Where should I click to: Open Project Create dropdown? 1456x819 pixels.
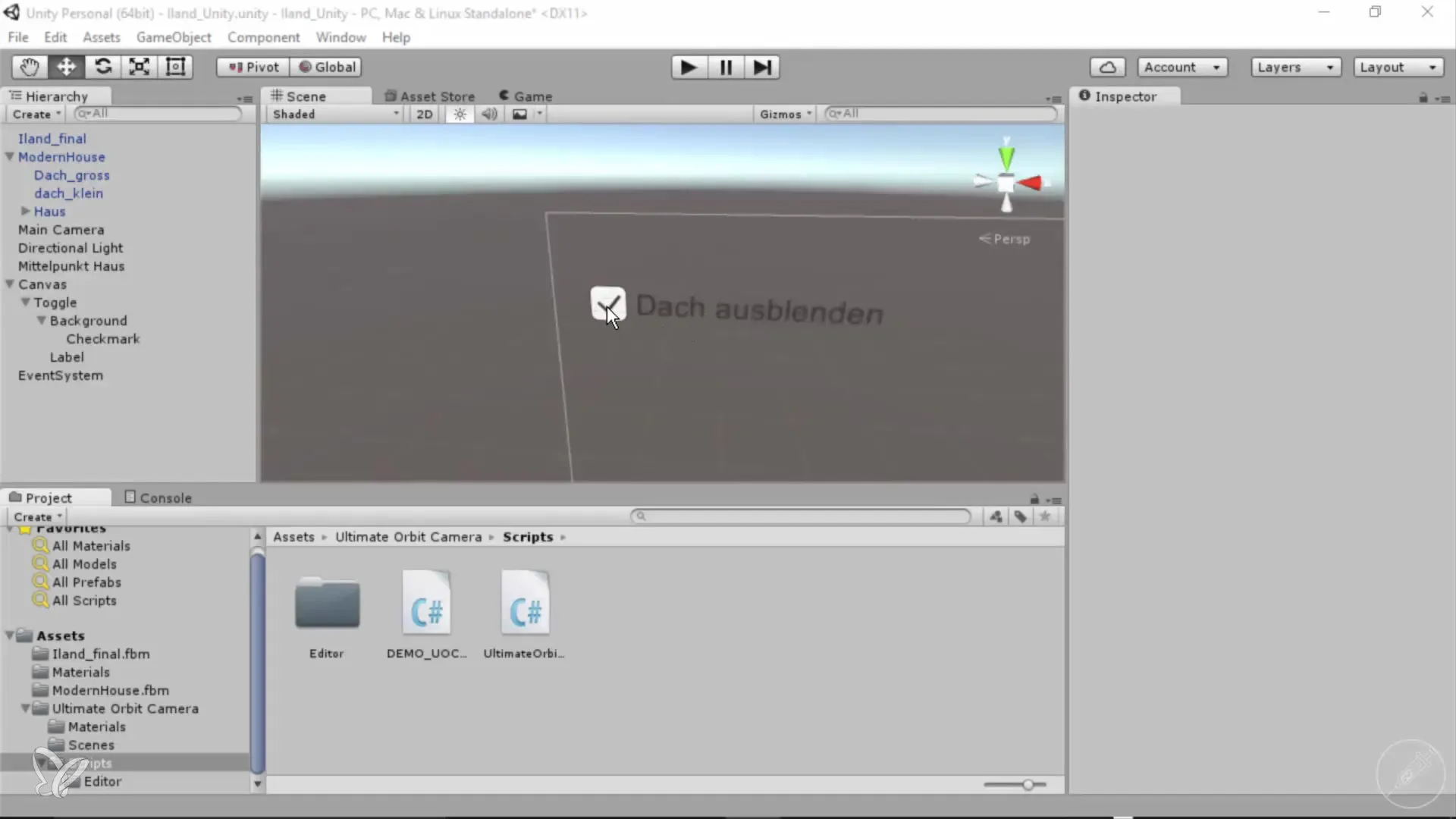[x=37, y=516]
